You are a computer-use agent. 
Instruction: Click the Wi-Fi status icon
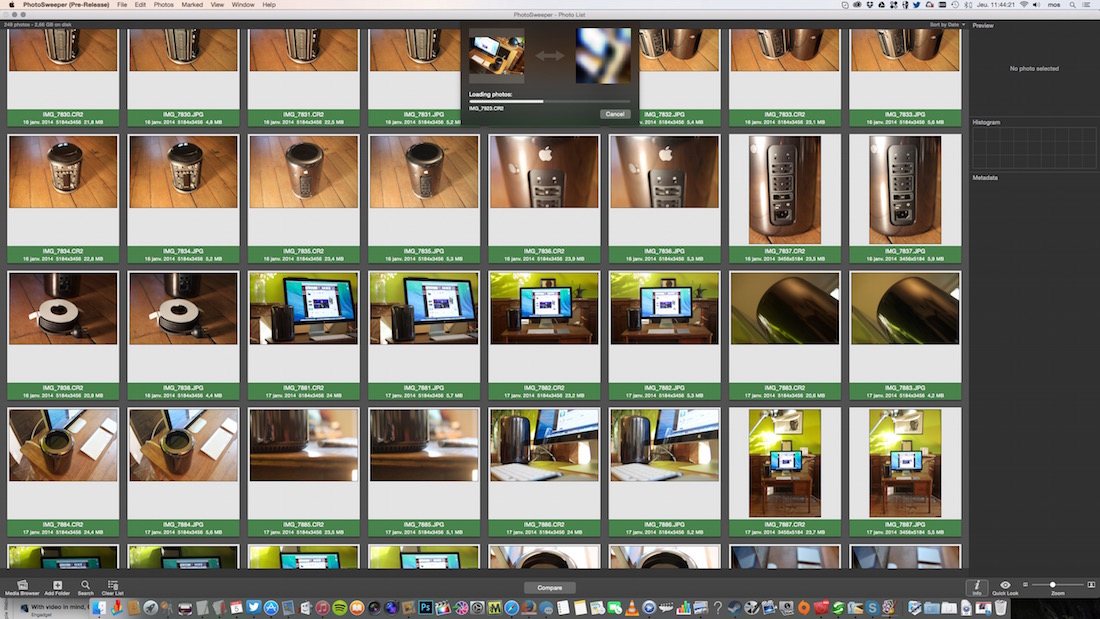[1024, 4]
